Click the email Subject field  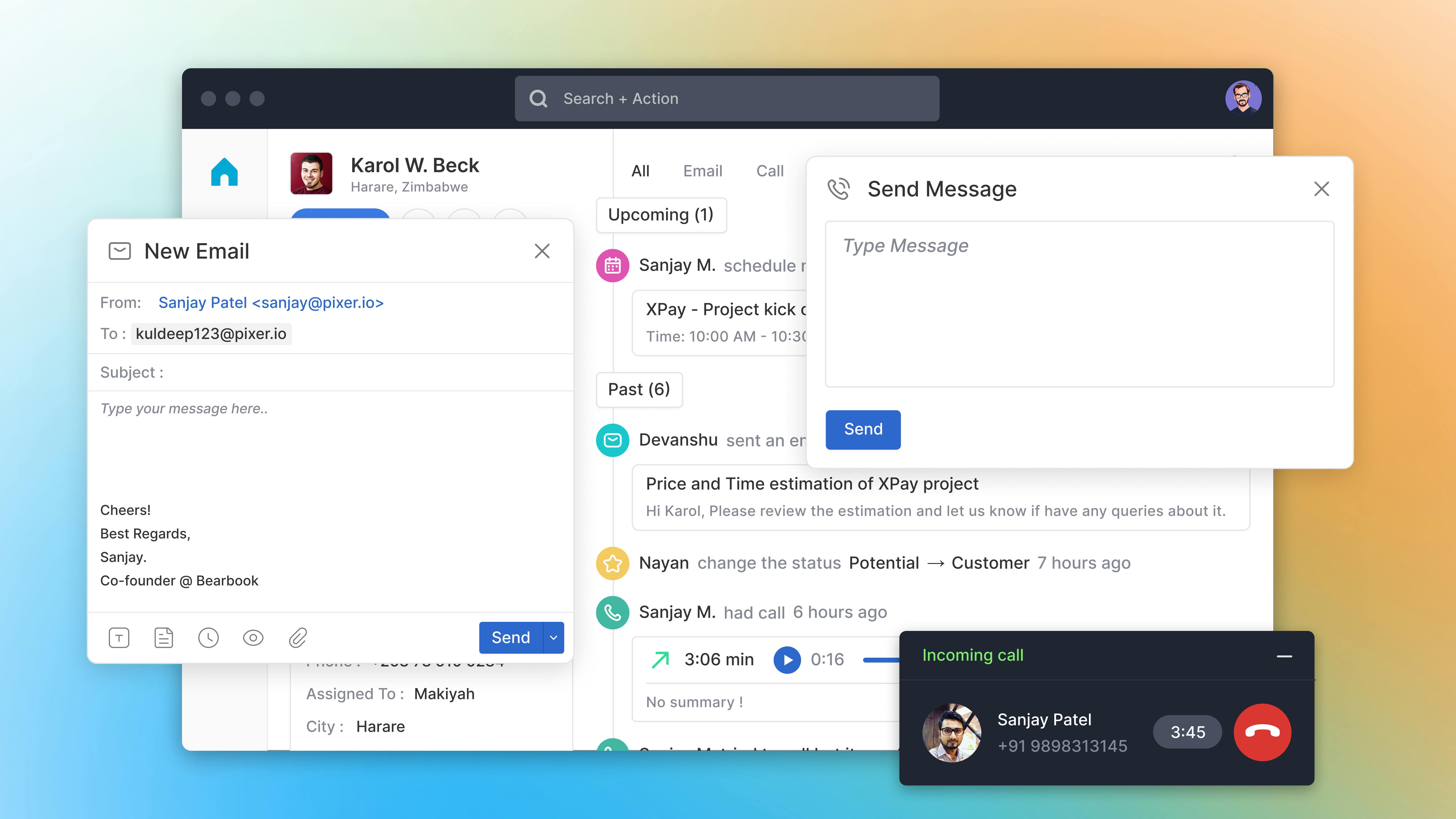pos(331,373)
